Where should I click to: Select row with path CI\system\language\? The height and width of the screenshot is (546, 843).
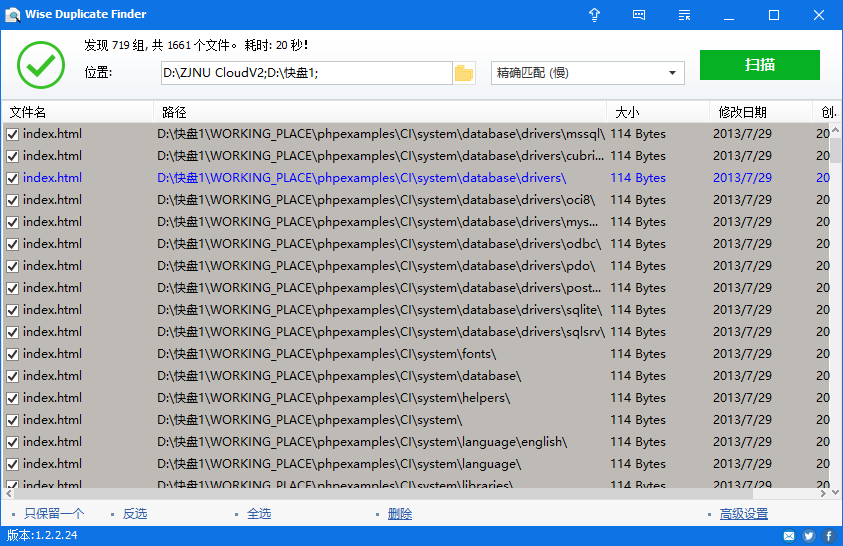pyautogui.click(x=417, y=464)
